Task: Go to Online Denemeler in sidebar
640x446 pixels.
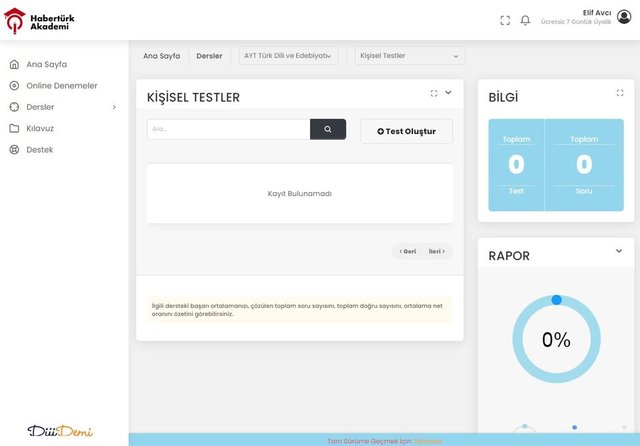Action: pyautogui.click(x=61, y=86)
